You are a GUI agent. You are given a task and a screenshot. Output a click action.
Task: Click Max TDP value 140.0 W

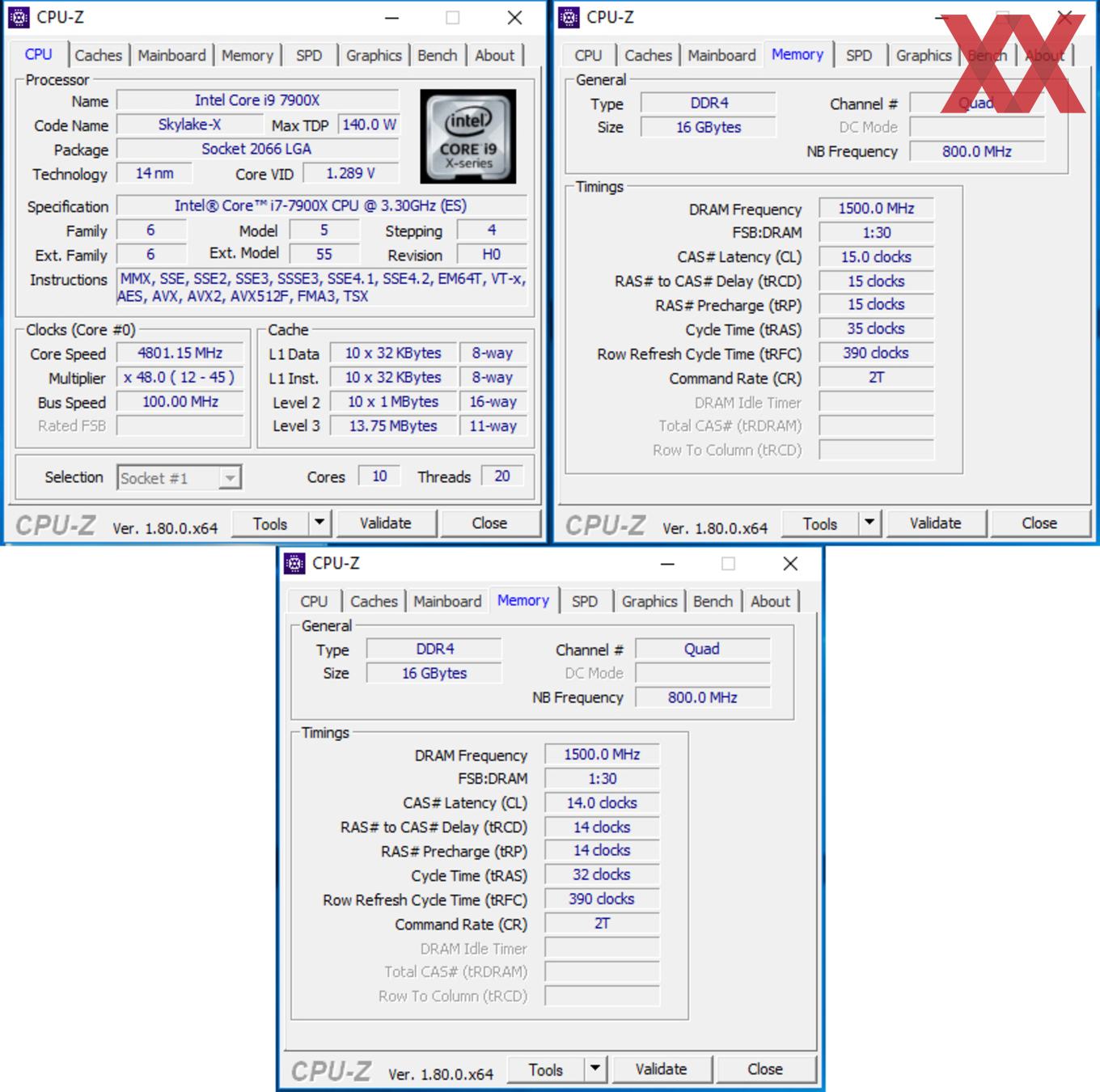369,125
